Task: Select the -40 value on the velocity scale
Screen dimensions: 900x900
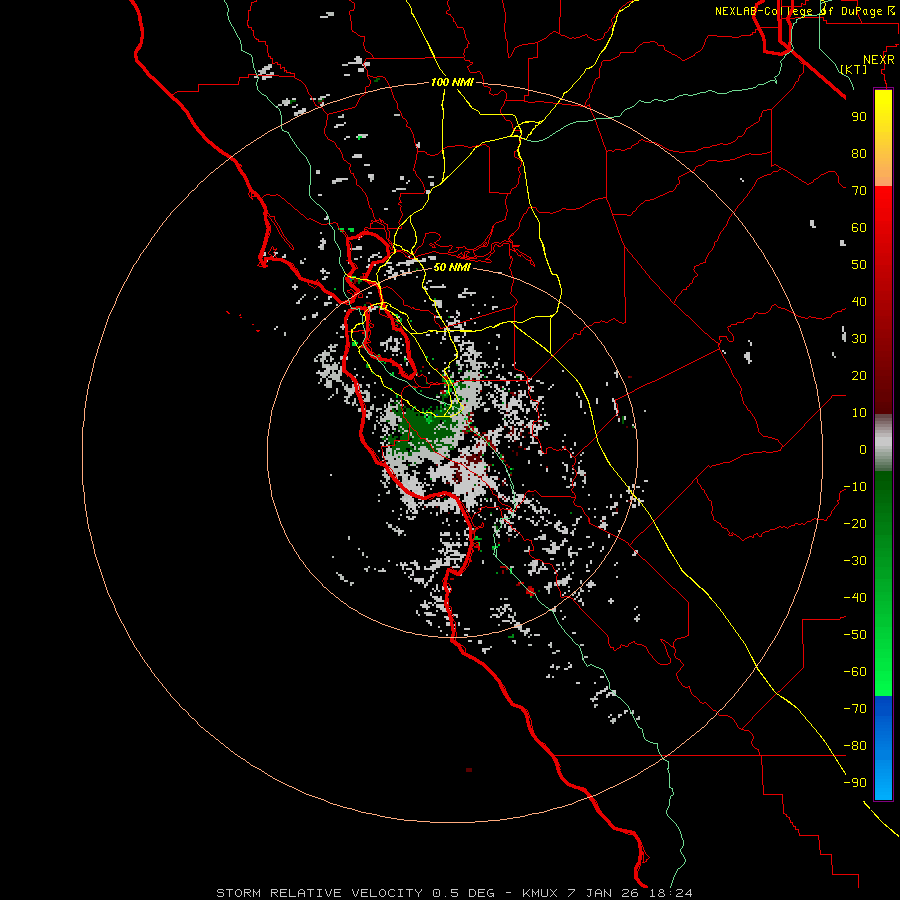Action: (x=855, y=598)
